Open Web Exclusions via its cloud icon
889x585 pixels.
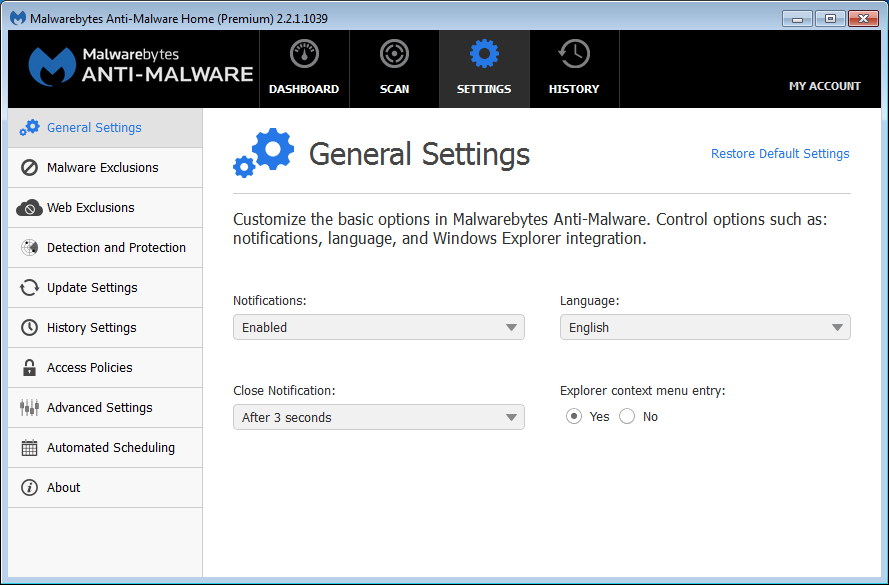(29, 208)
